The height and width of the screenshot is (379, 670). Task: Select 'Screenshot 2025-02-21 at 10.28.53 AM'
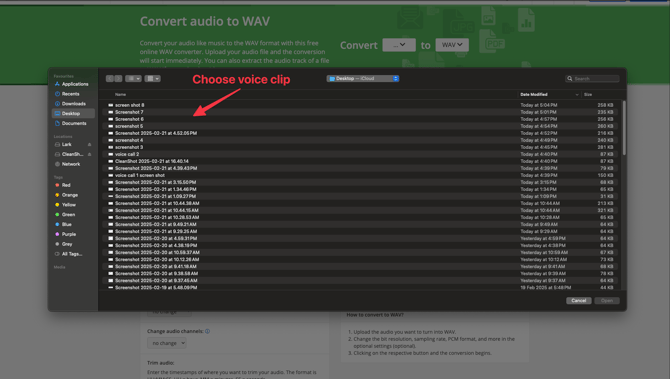point(360,217)
